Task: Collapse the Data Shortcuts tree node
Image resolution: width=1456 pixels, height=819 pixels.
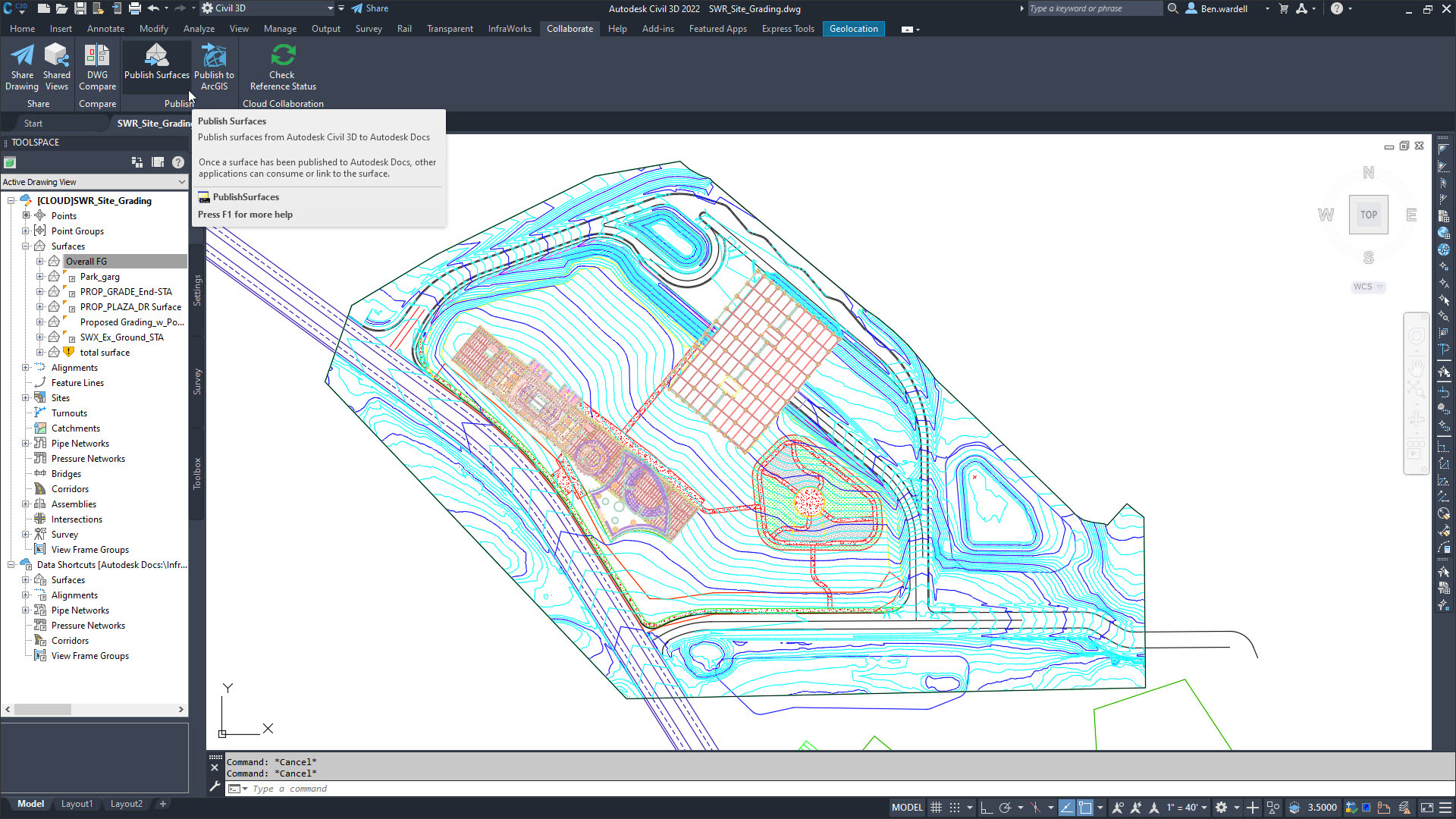Action: click(11, 565)
